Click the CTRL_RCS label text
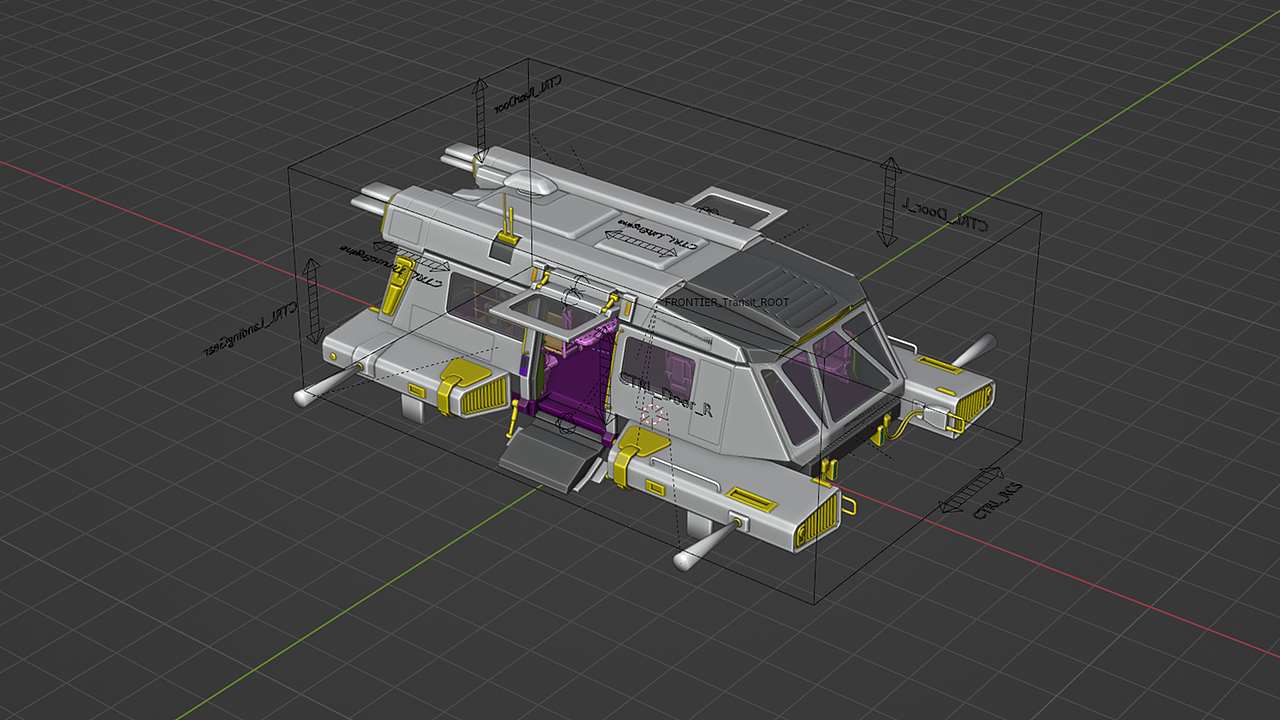Image resolution: width=1280 pixels, height=720 pixels. click(x=998, y=502)
